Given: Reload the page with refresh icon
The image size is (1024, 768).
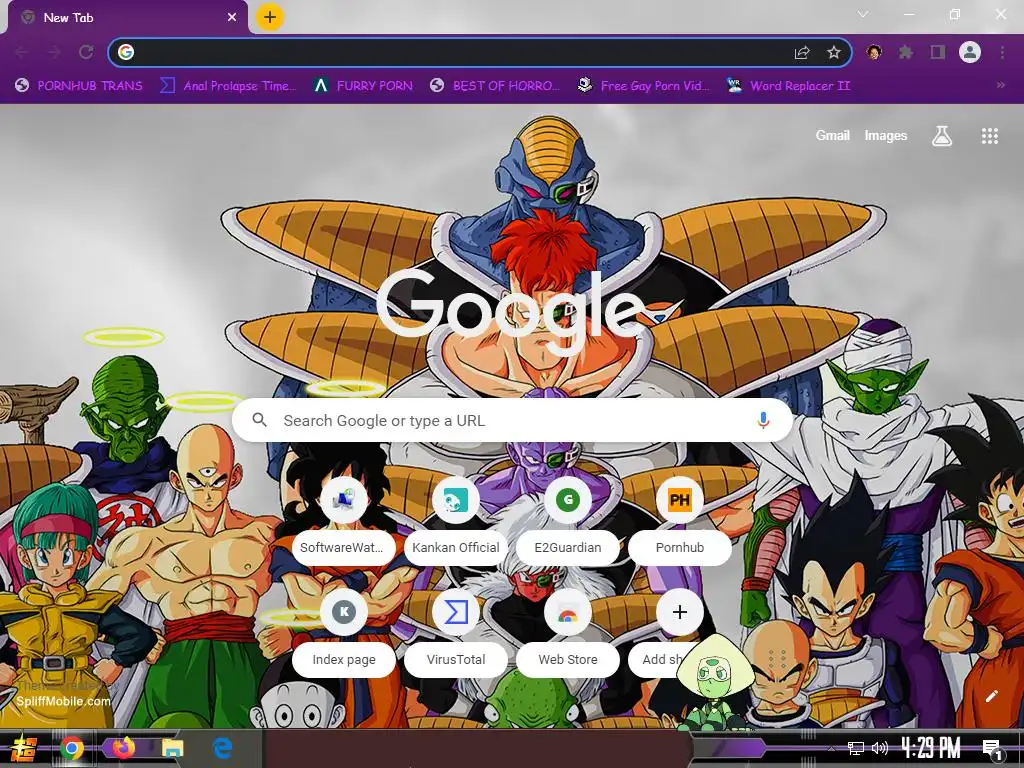Looking at the screenshot, I should [x=86, y=52].
